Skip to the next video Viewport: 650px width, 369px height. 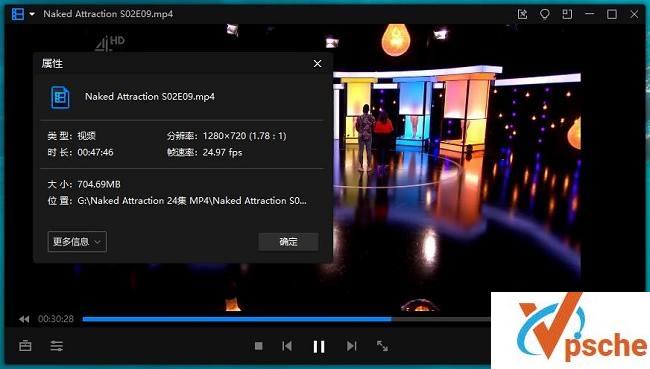click(352, 346)
